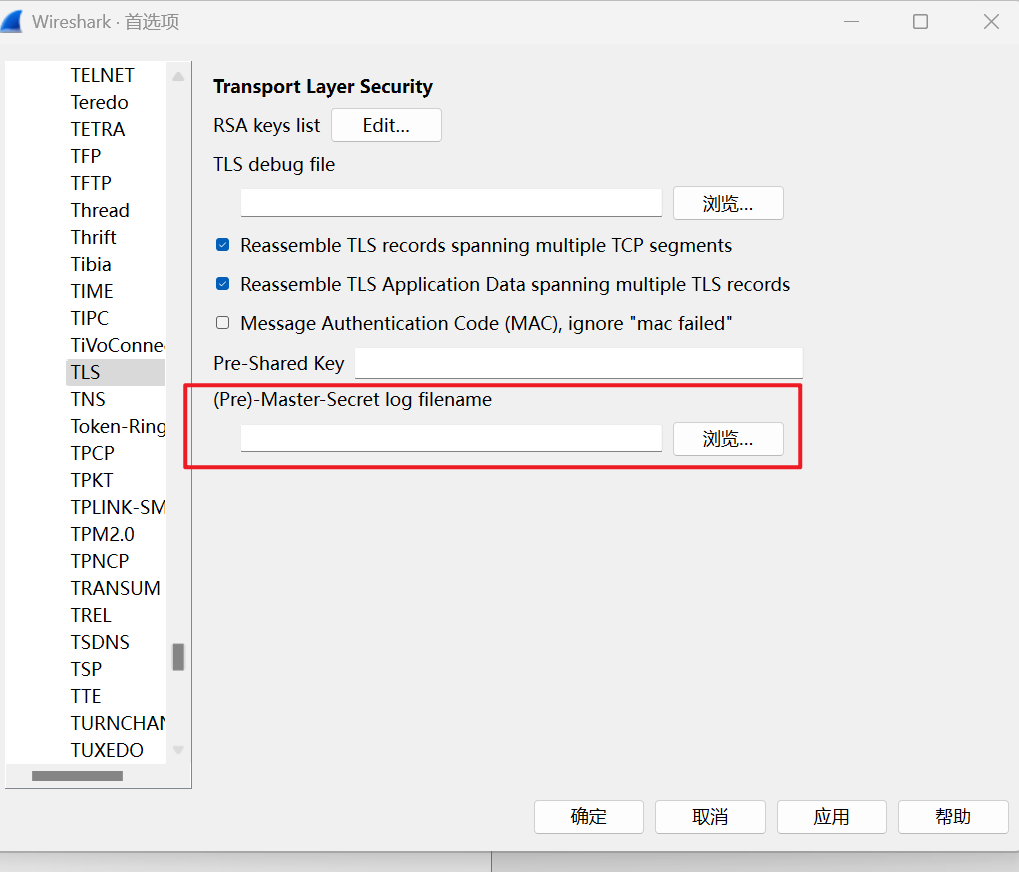Uncheck Reassemble TLS records spanning TCP segments
This screenshot has width=1019, height=872.
(x=223, y=245)
